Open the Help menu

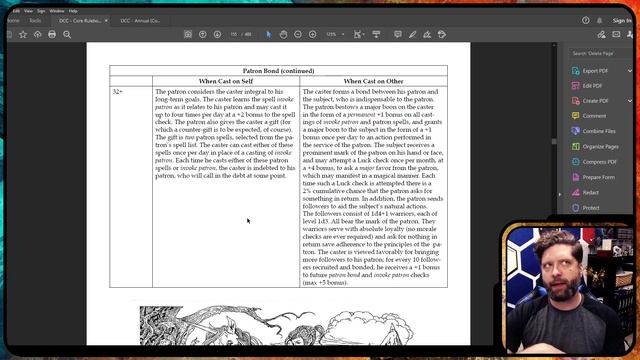[x=73, y=11]
